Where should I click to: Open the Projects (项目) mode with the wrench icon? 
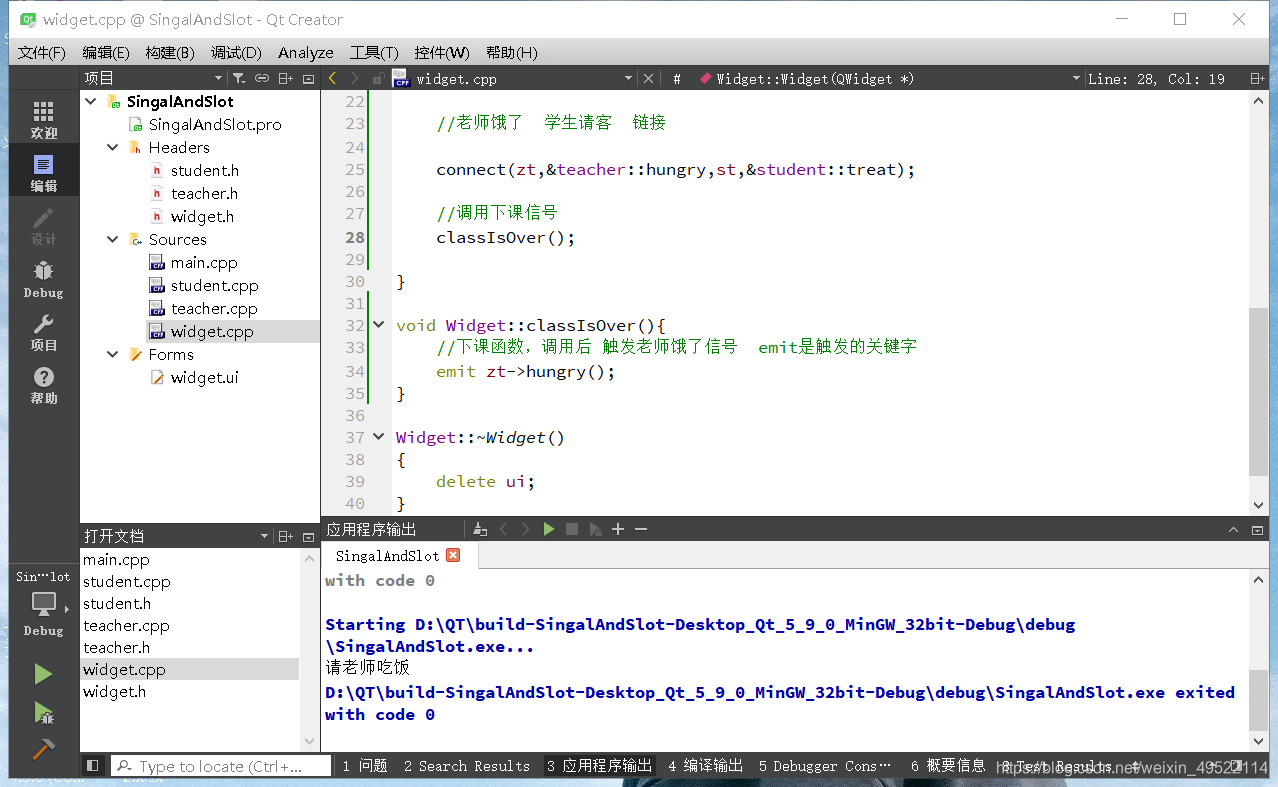[x=43, y=332]
